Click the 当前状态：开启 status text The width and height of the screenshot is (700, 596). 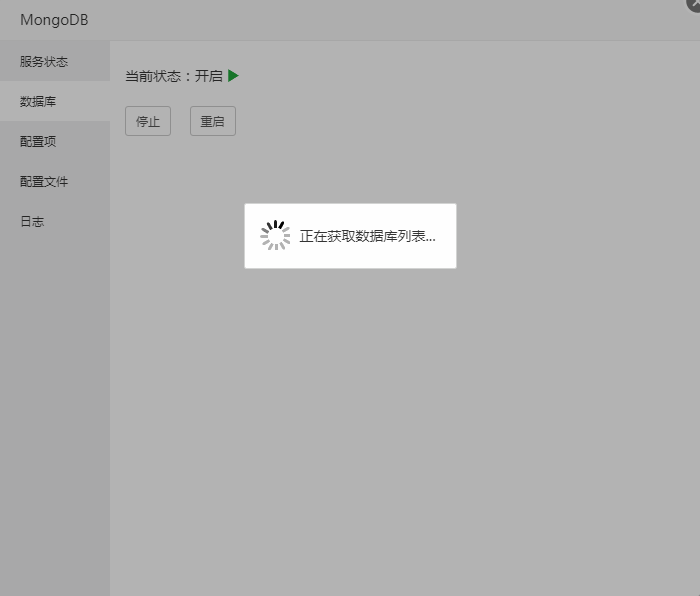(x=174, y=76)
